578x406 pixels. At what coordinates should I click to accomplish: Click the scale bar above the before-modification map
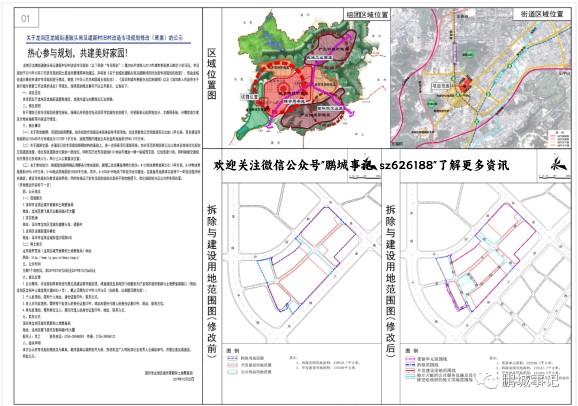[x=363, y=177]
